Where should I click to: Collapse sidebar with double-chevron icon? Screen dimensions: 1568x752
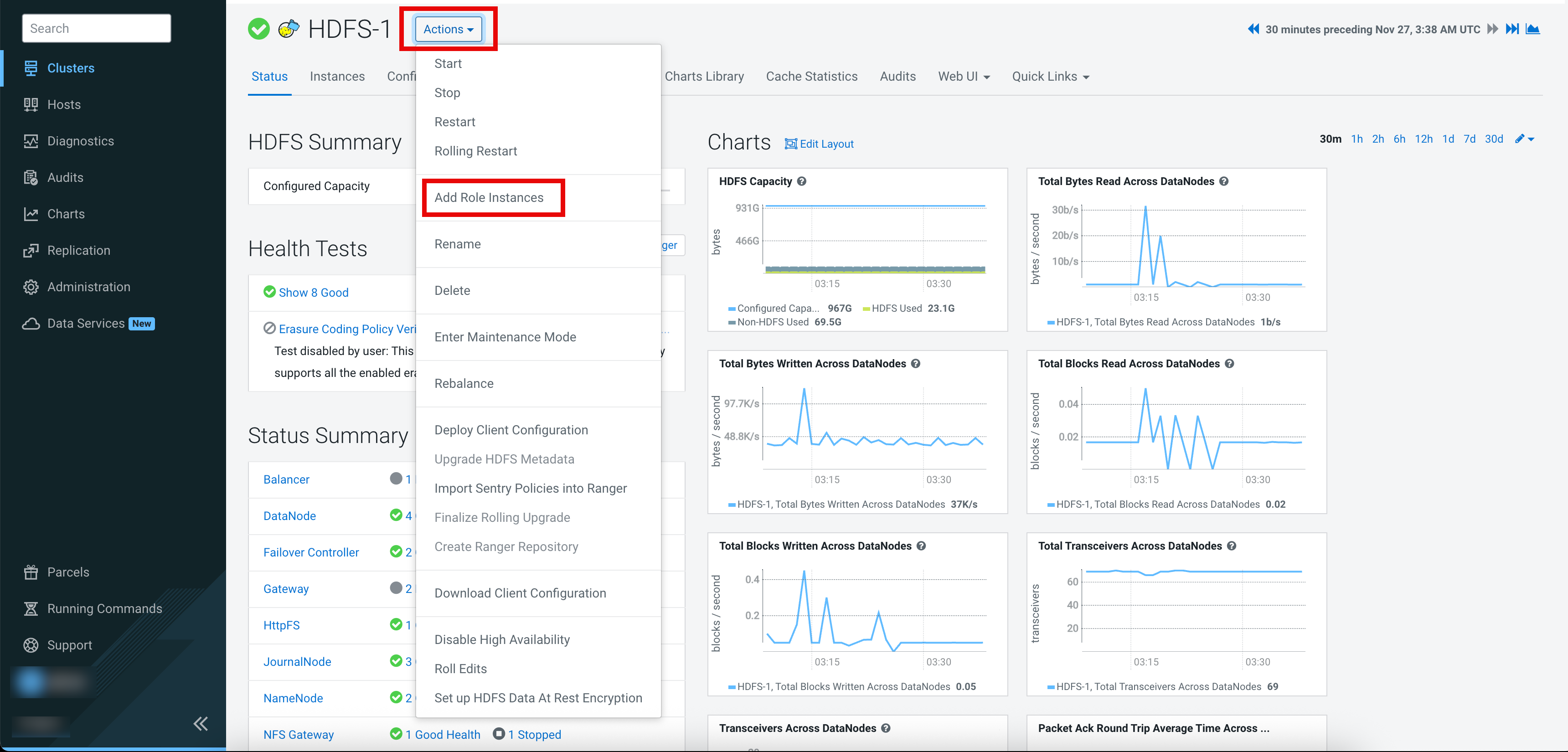click(200, 723)
